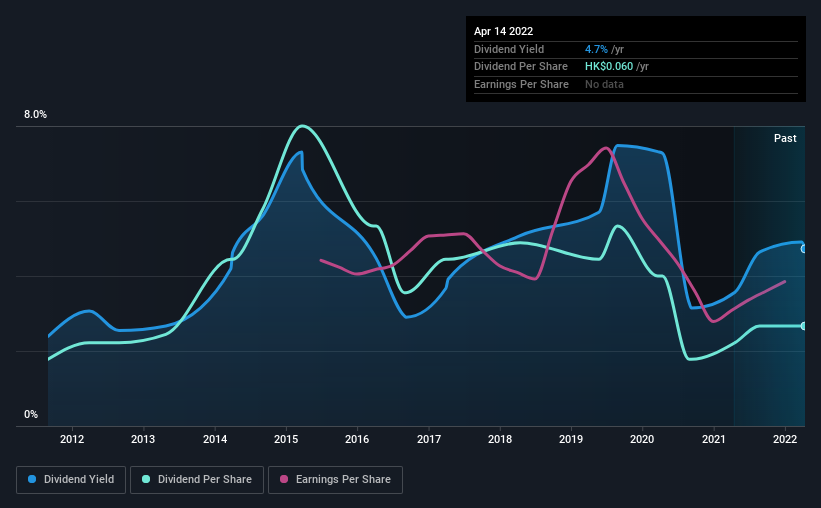Click the pink Earnings Per Share legend dot
This screenshot has width=821, height=508.
(x=284, y=479)
